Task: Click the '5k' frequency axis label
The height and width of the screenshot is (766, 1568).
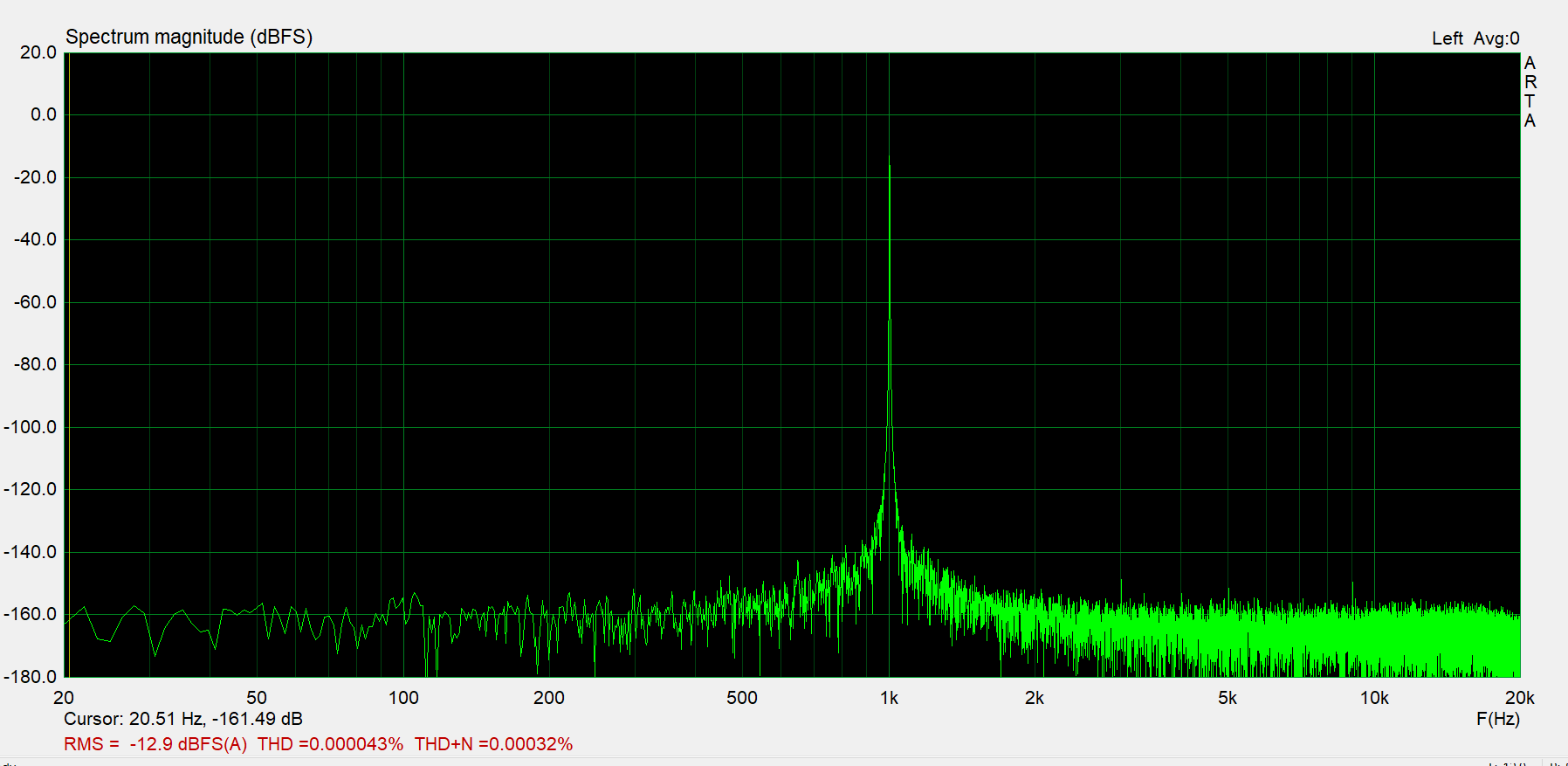Action: (1228, 698)
